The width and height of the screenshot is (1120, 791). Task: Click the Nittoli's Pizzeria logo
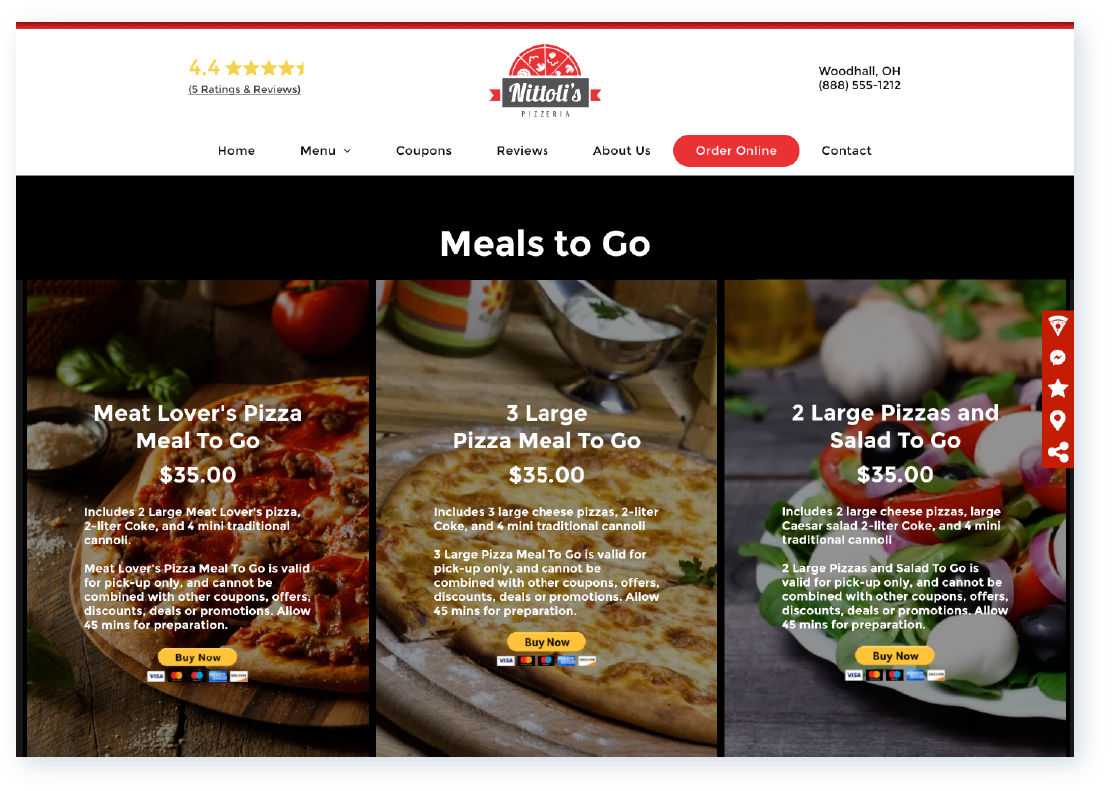pos(545,81)
